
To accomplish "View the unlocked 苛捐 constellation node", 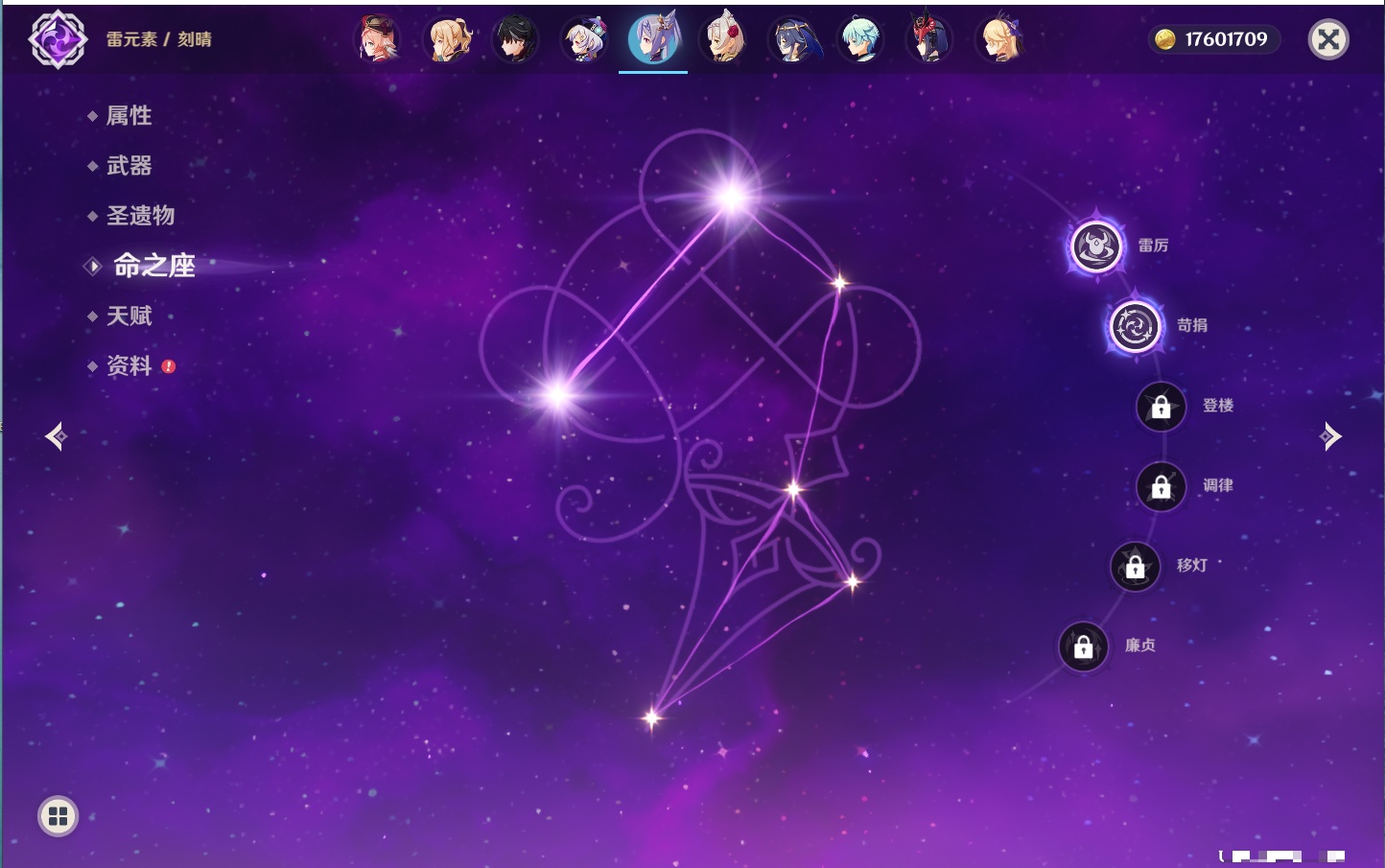I will pyautogui.click(x=1135, y=326).
